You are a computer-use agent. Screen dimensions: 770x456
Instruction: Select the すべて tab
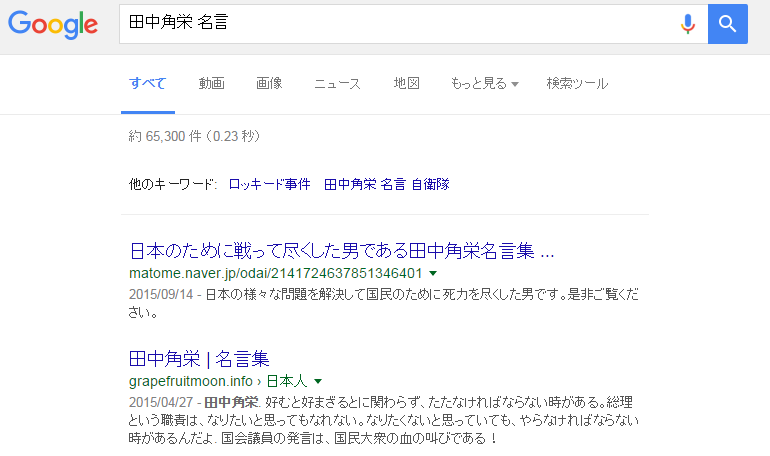click(x=147, y=83)
